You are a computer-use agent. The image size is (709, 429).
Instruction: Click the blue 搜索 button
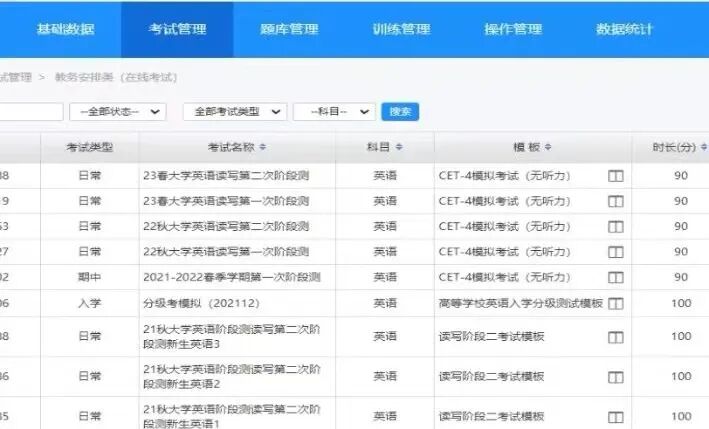[400, 112]
